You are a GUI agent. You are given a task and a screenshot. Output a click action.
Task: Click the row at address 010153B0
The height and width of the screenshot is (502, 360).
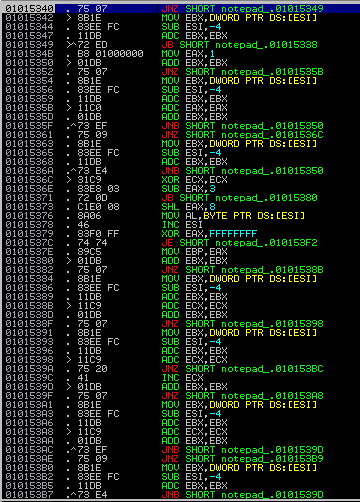tap(180, 467)
